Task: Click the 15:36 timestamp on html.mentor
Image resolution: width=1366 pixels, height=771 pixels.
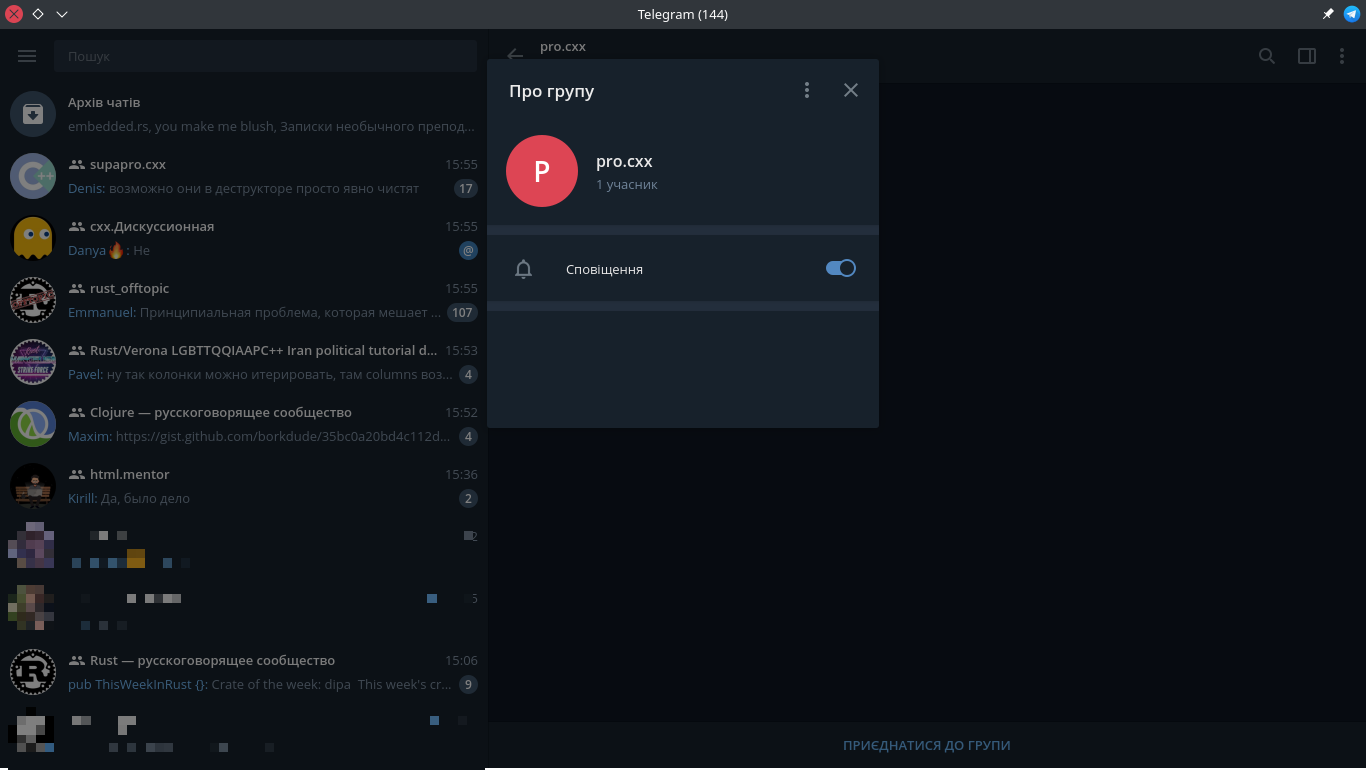Action: pyautogui.click(x=461, y=474)
